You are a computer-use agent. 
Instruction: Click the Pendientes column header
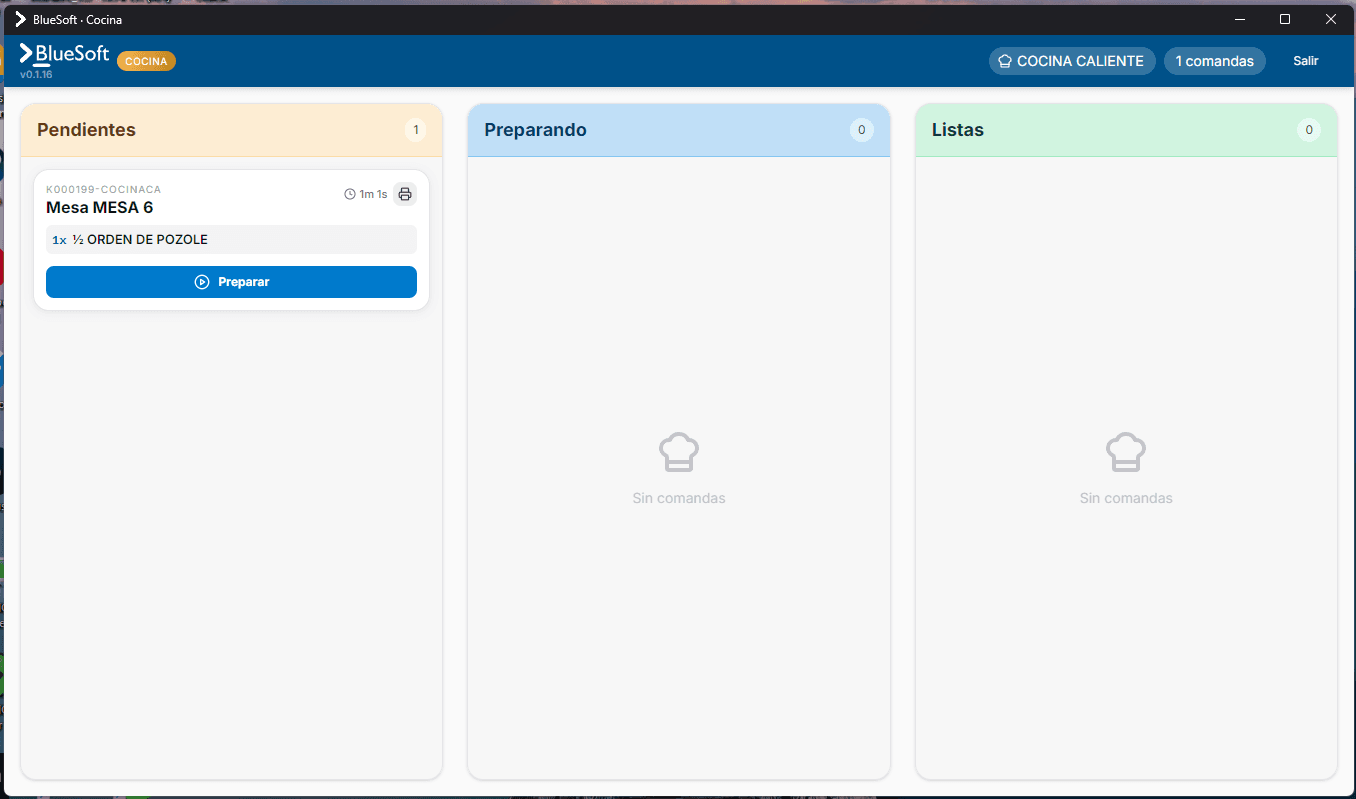[231, 130]
